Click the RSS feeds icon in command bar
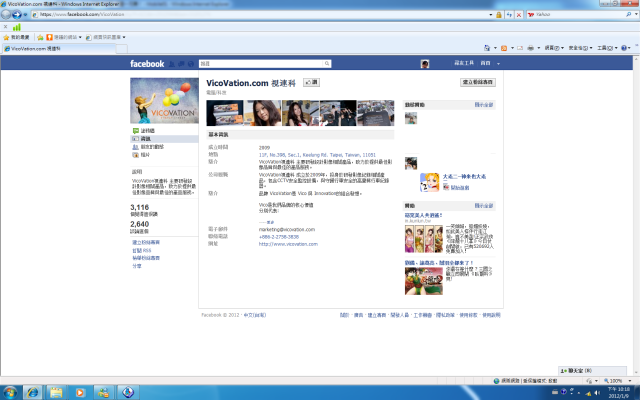Image resolution: width=640 pixels, height=400 pixels. pyautogui.click(x=504, y=48)
